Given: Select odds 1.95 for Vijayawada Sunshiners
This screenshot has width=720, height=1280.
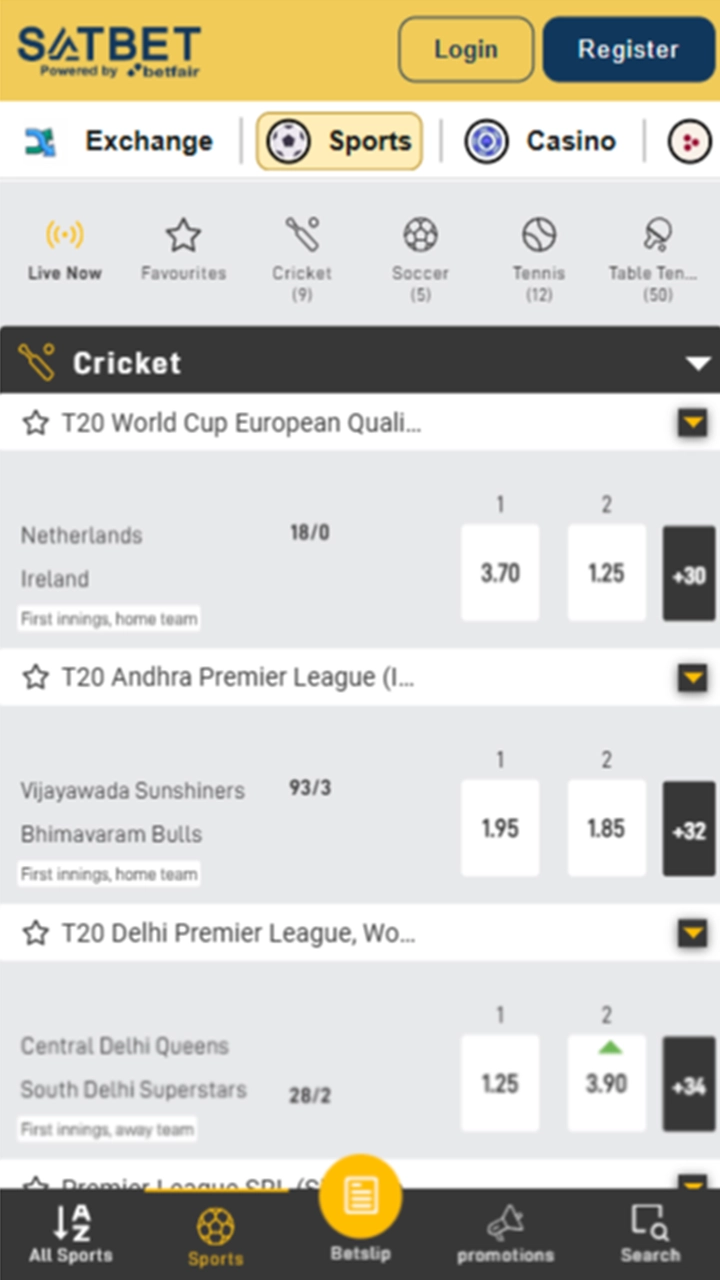Looking at the screenshot, I should 500,828.
